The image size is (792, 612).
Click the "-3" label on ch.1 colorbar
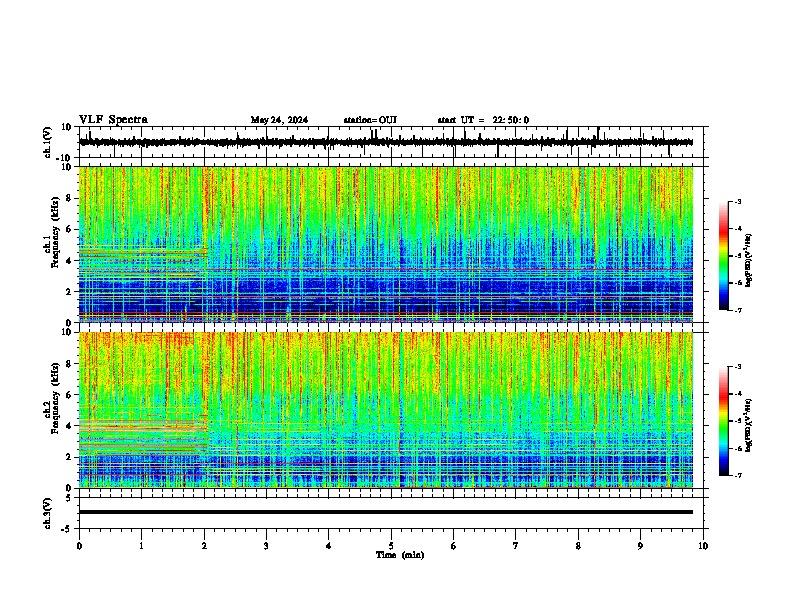738,201
